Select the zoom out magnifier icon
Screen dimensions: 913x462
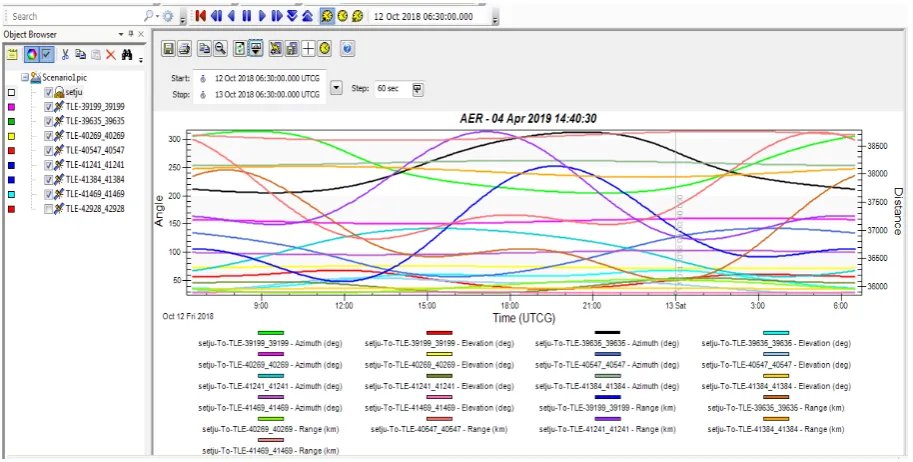pyautogui.click(x=220, y=49)
